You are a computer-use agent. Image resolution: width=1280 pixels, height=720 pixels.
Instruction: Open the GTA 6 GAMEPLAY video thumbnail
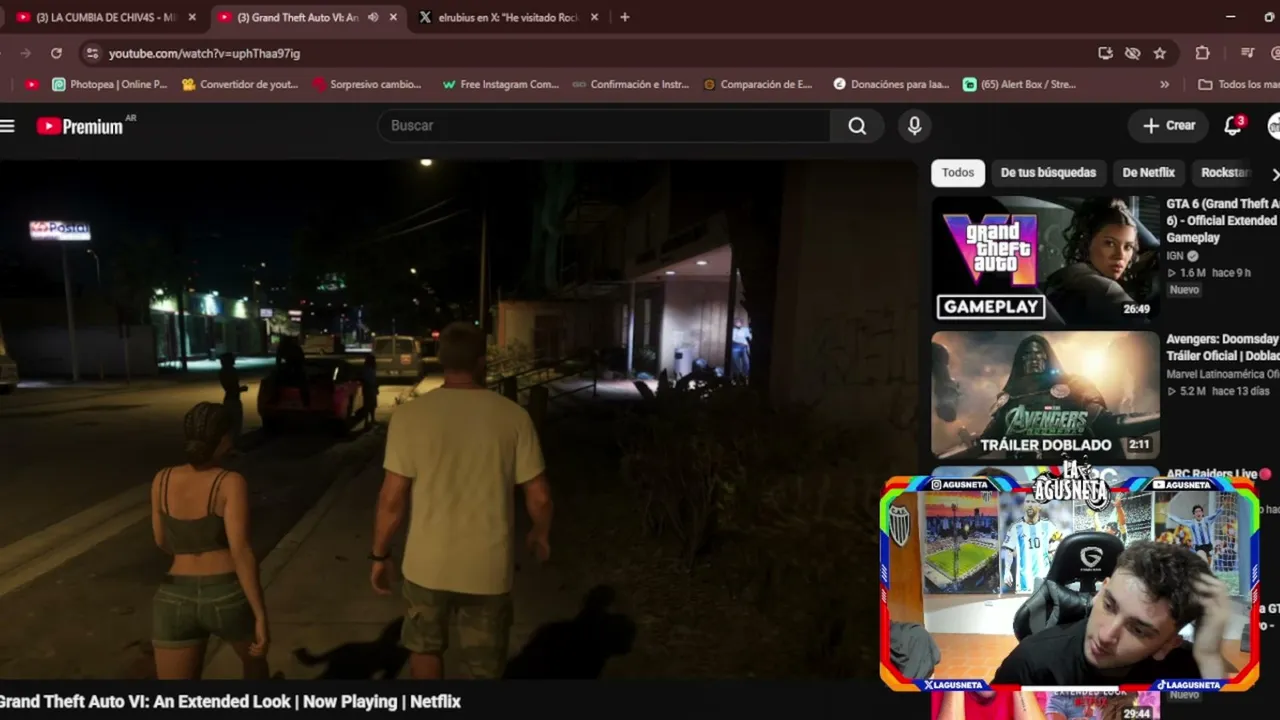[x=1045, y=260]
